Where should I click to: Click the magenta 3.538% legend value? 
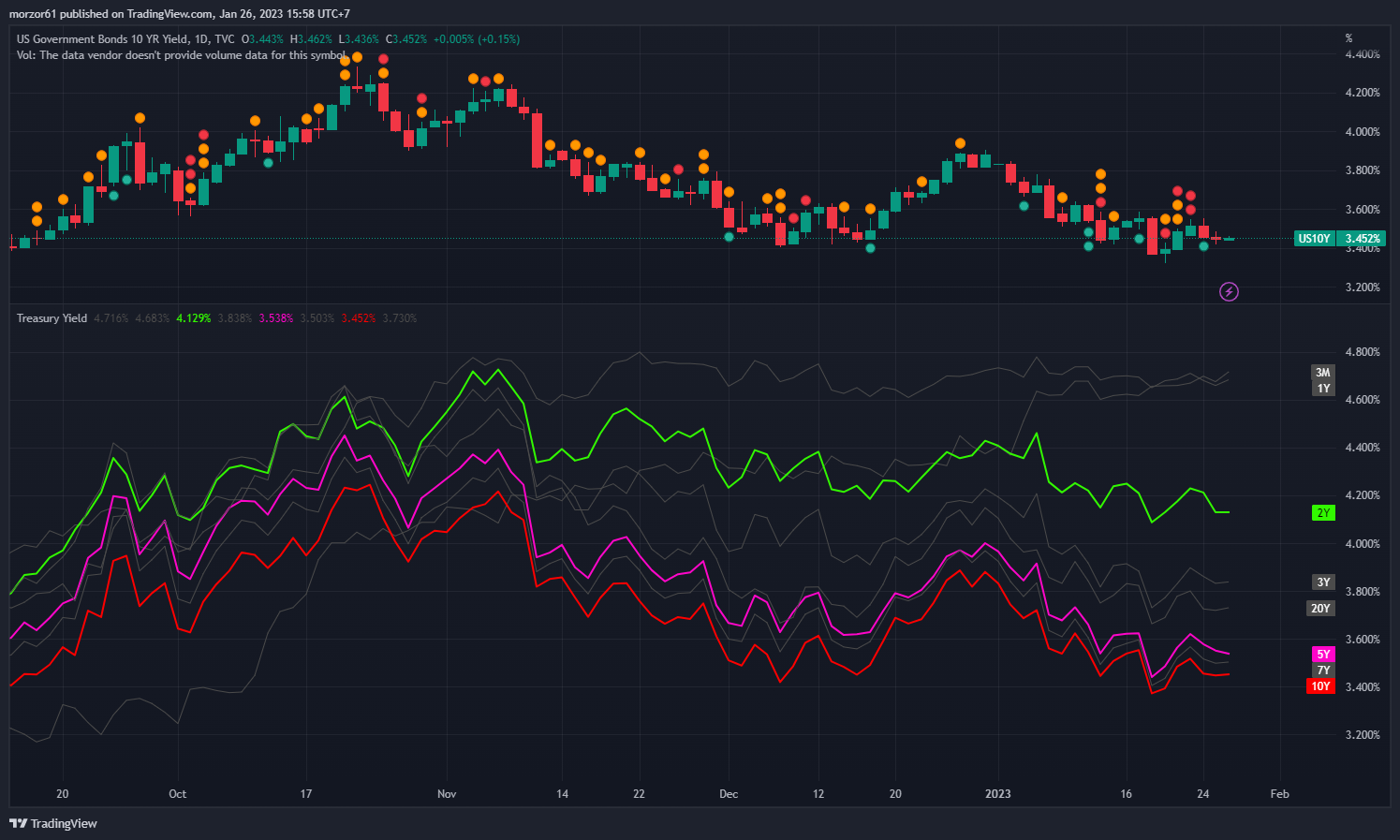click(276, 318)
